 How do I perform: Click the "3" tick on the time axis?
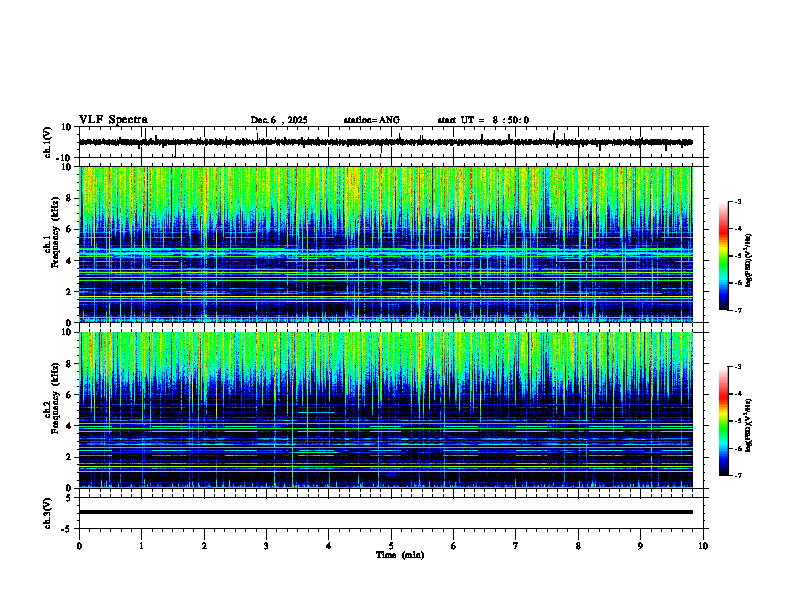(266, 546)
